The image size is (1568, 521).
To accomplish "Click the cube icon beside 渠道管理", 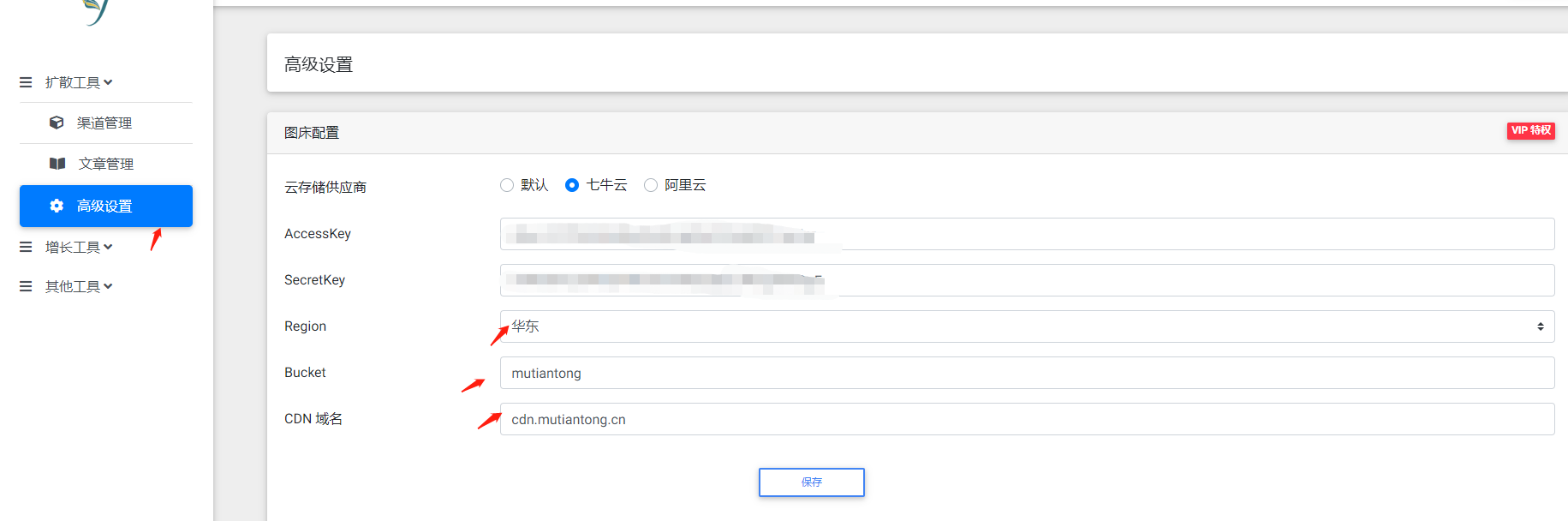I will (x=57, y=123).
